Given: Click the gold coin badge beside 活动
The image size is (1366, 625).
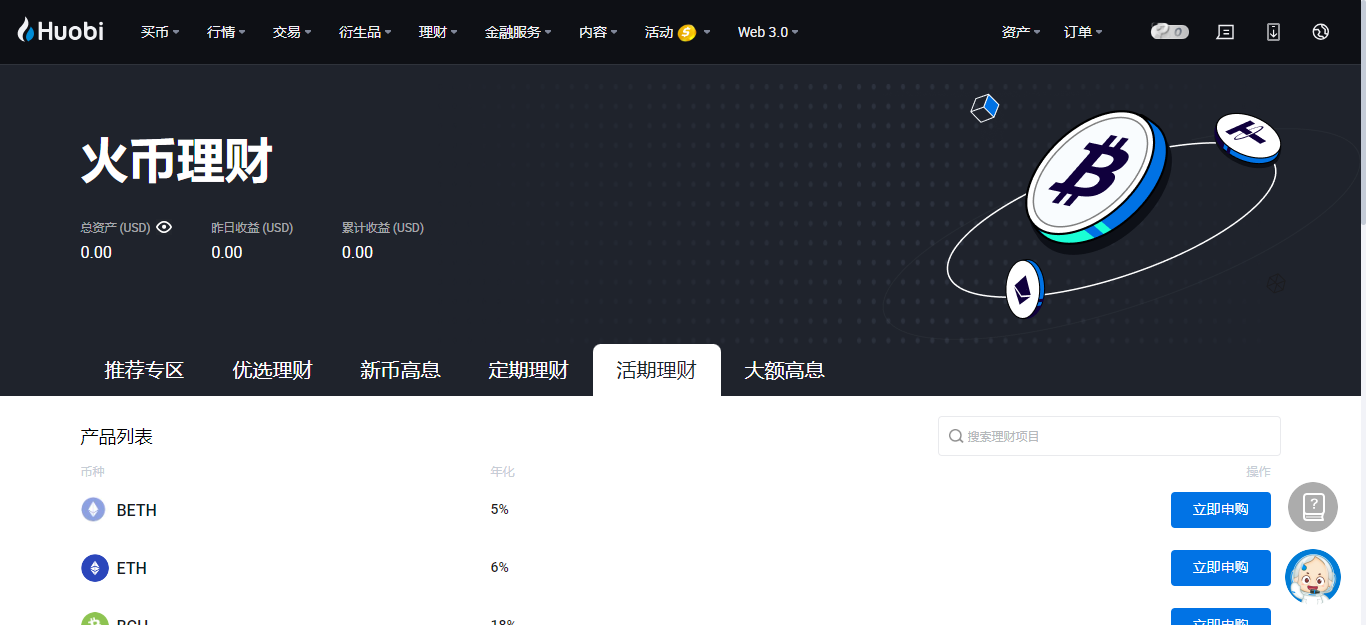Looking at the screenshot, I should click(686, 32).
